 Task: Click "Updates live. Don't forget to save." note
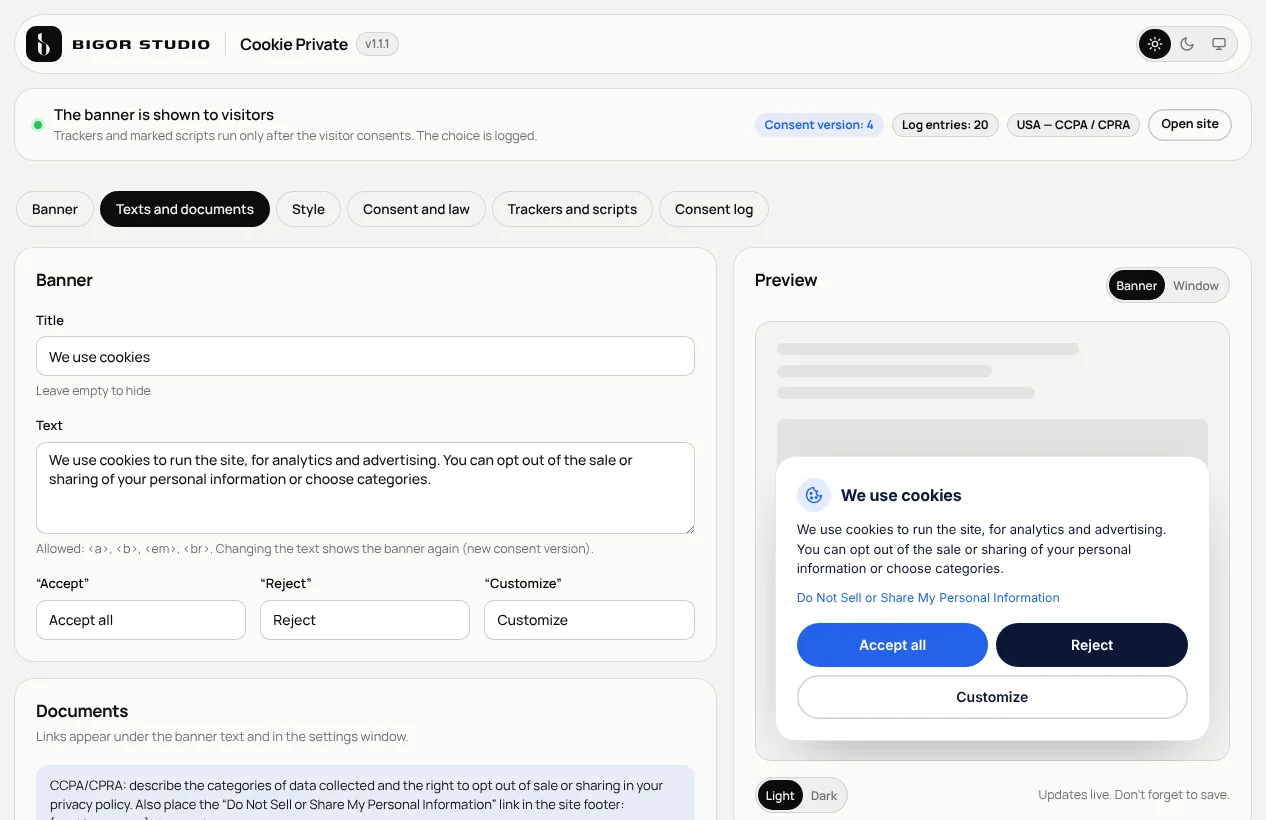pos(1133,795)
